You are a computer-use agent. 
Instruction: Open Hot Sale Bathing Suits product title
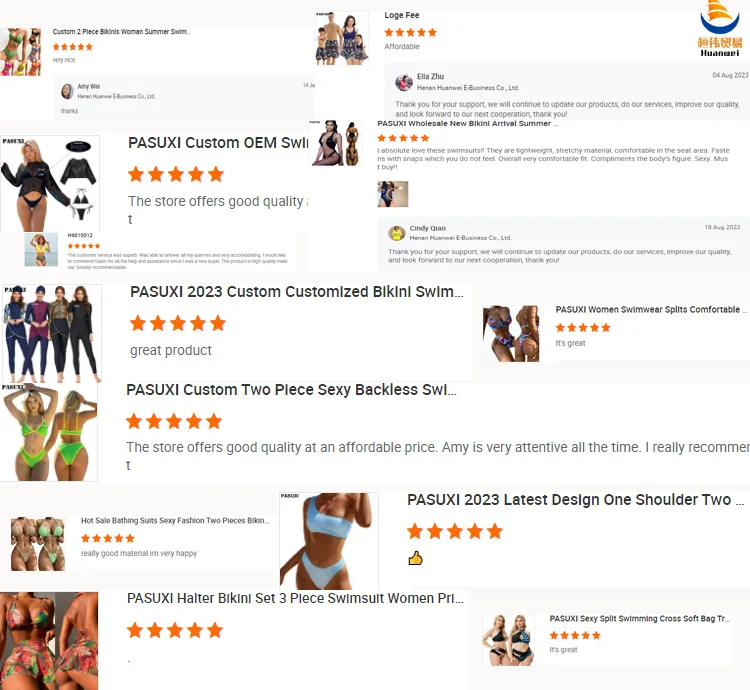click(x=175, y=520)
